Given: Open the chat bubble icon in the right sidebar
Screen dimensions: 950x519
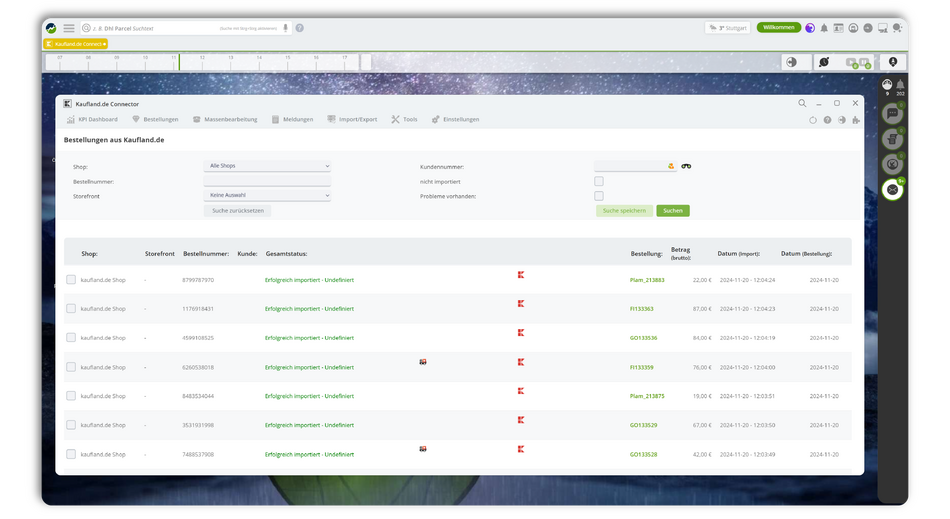Looking at the screenshot, I should pos(892,115).
